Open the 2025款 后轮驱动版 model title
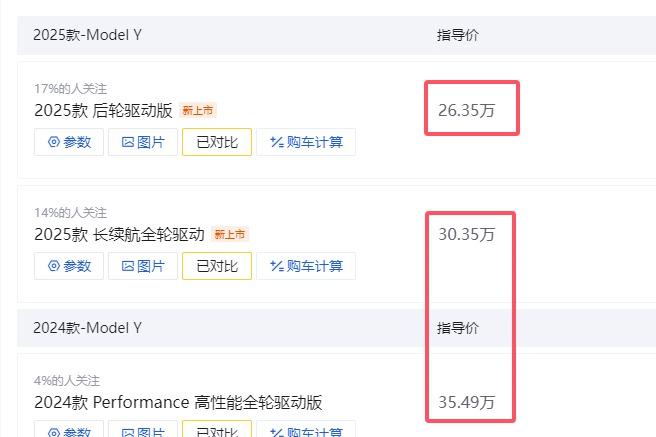This screenshot has height=437, width=656. (103, 110)
